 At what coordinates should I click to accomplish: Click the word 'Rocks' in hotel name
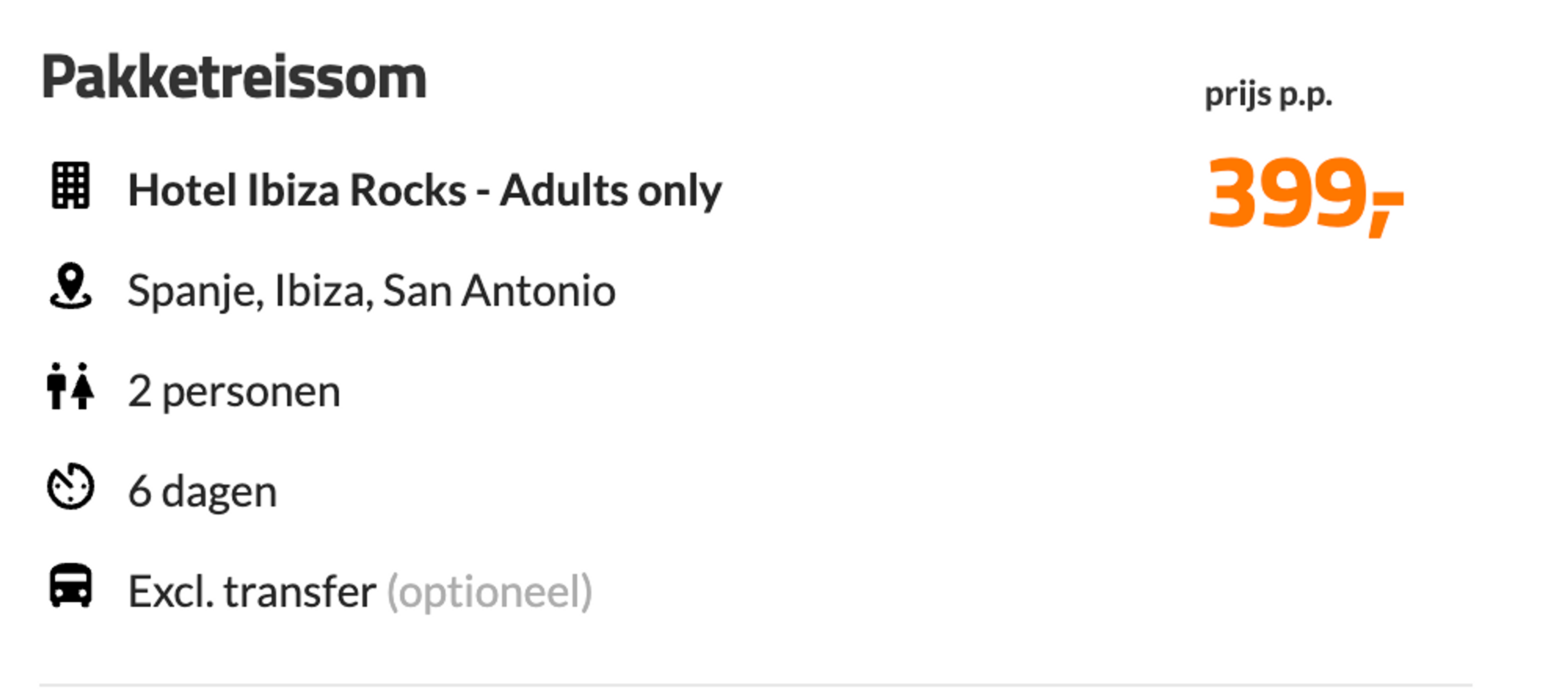pyautogui.click(x=408, y=190)
